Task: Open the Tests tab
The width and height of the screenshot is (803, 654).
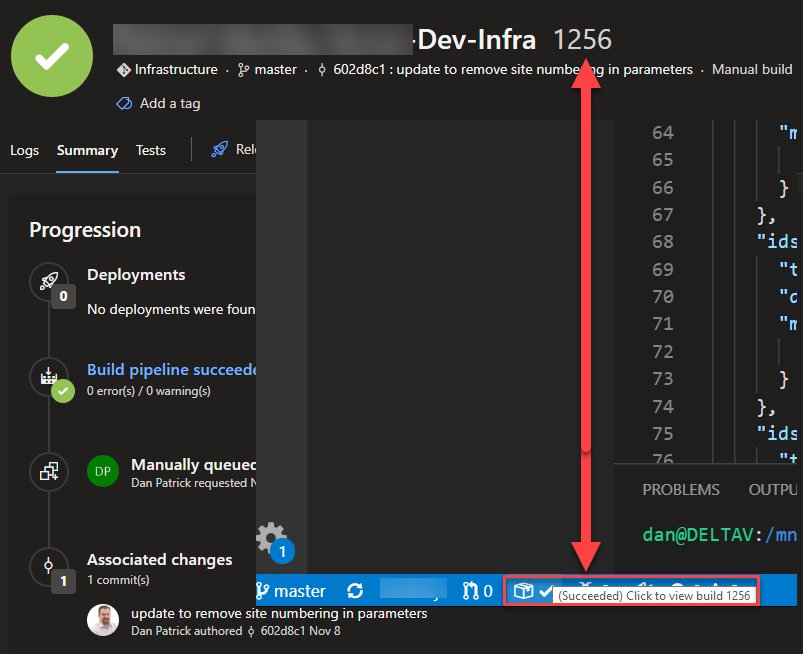Action: [151, 151]
